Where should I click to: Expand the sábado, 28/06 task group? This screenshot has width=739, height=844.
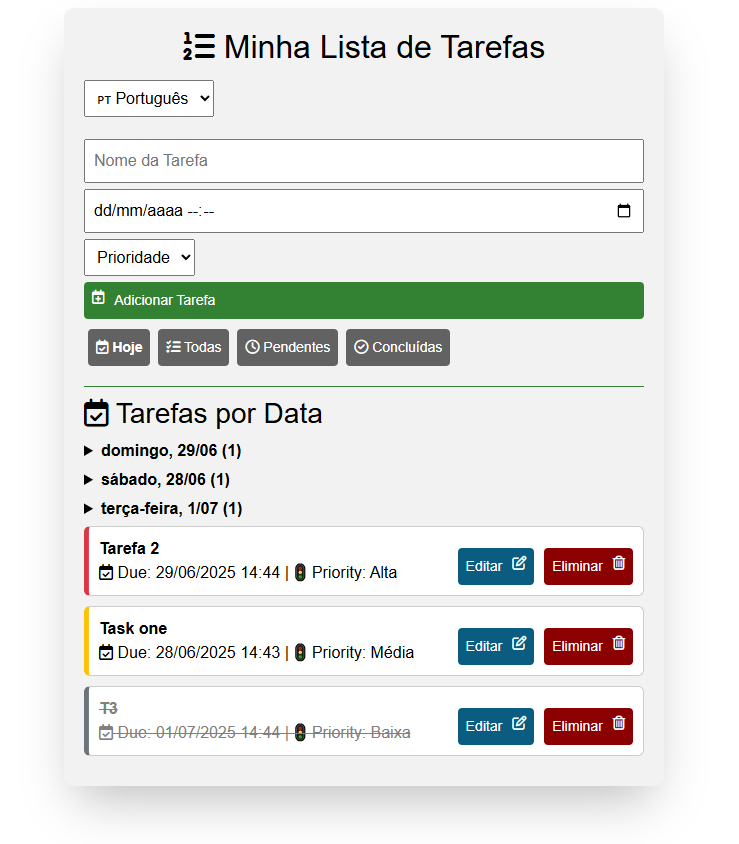(x=165, y=480)
